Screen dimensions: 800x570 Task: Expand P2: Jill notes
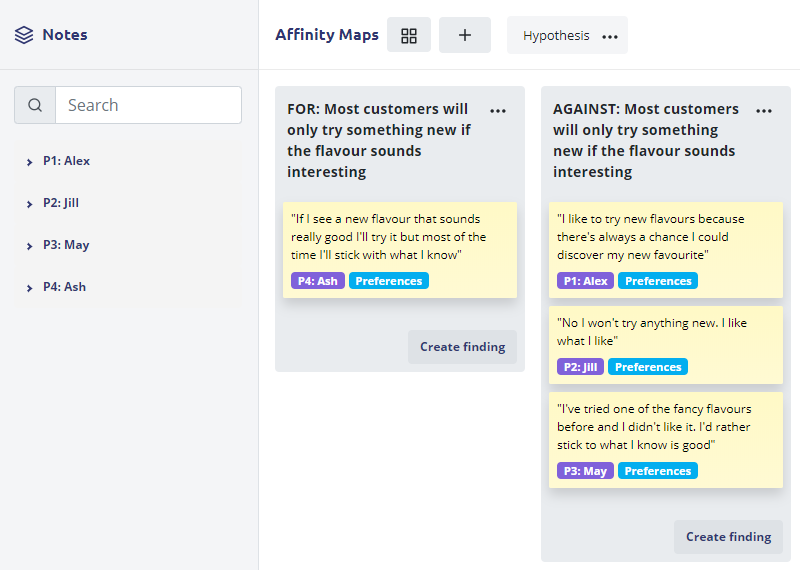[x=30, y=204]
